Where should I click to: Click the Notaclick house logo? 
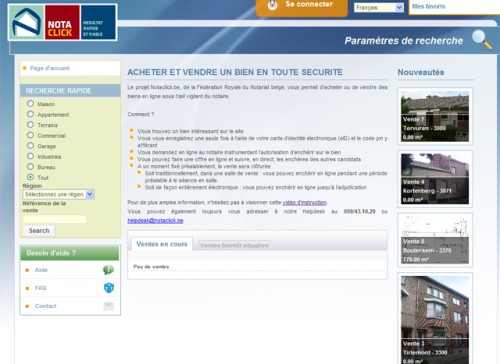tap(26, 23)
